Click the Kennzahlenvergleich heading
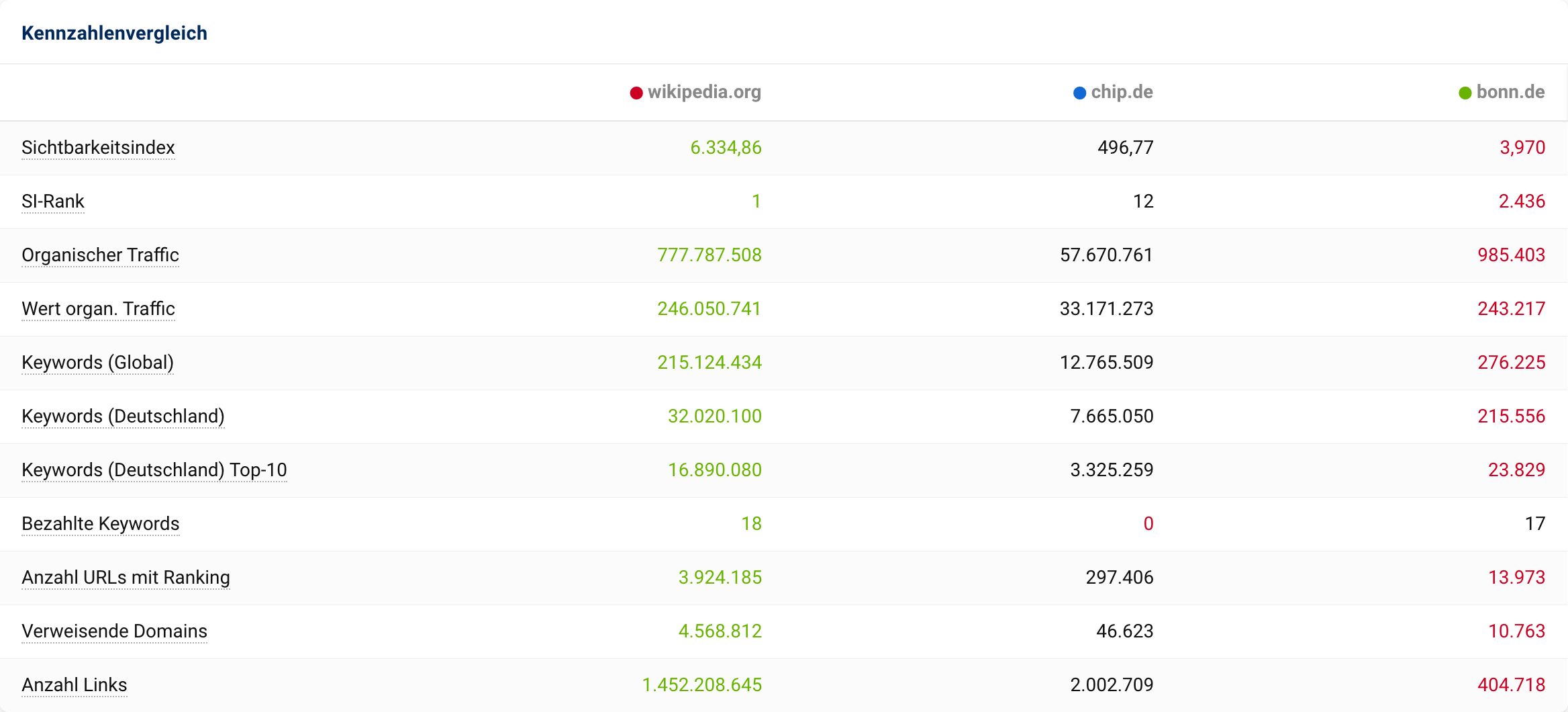 (114, 33)
